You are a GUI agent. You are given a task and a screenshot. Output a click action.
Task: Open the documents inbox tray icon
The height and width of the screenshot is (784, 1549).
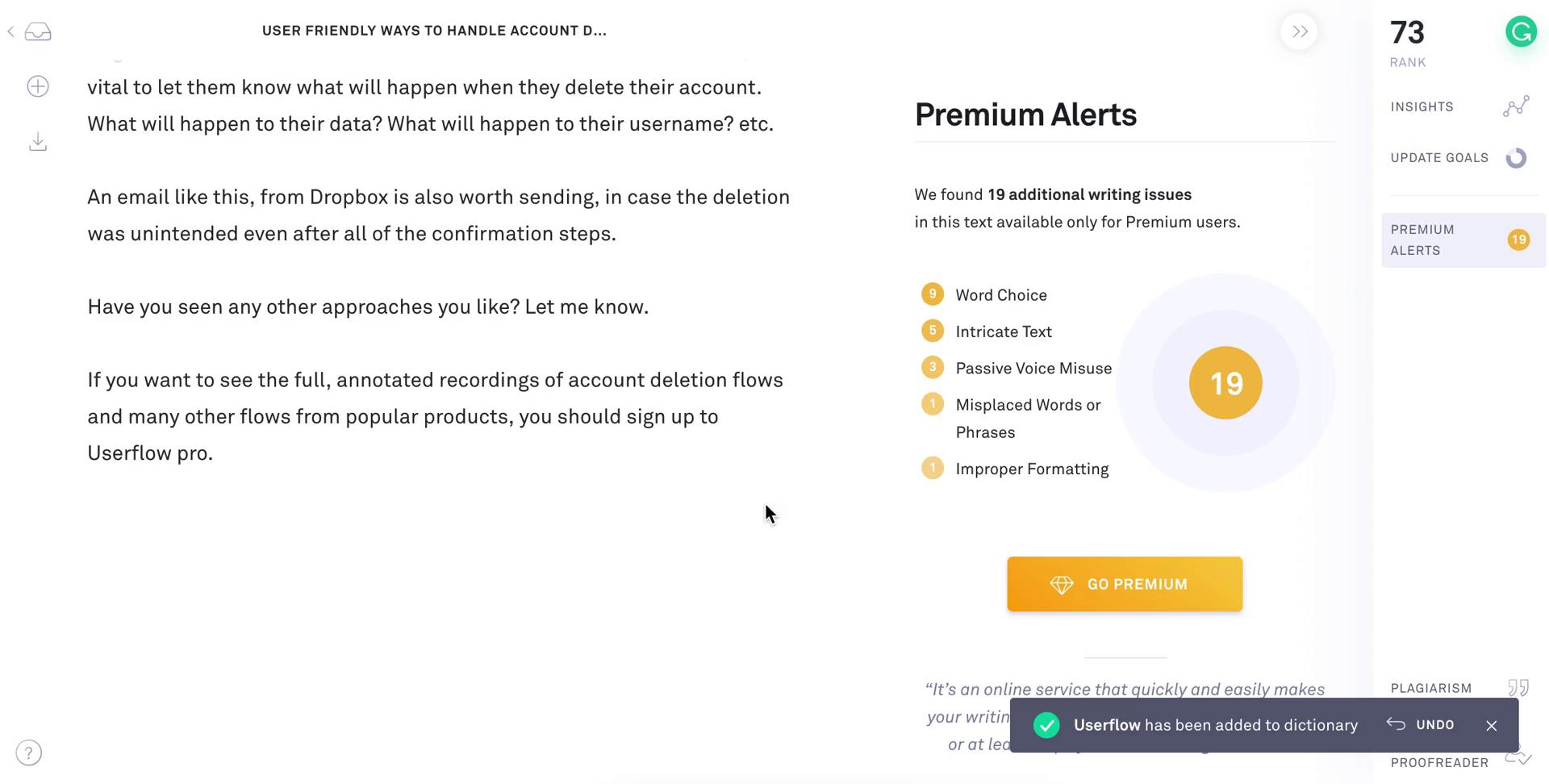click(38, 31)
